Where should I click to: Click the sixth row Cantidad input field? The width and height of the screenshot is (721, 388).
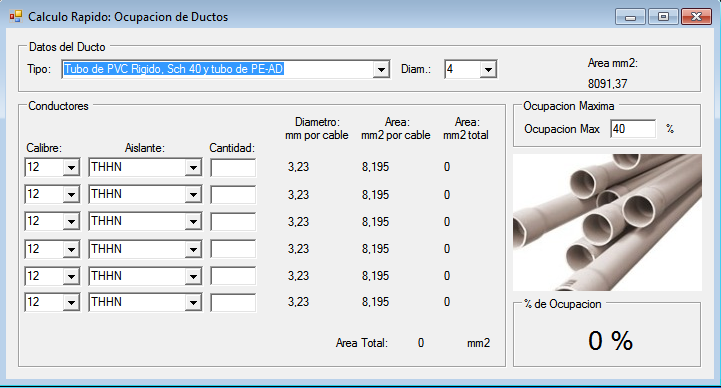coord(233,303)
